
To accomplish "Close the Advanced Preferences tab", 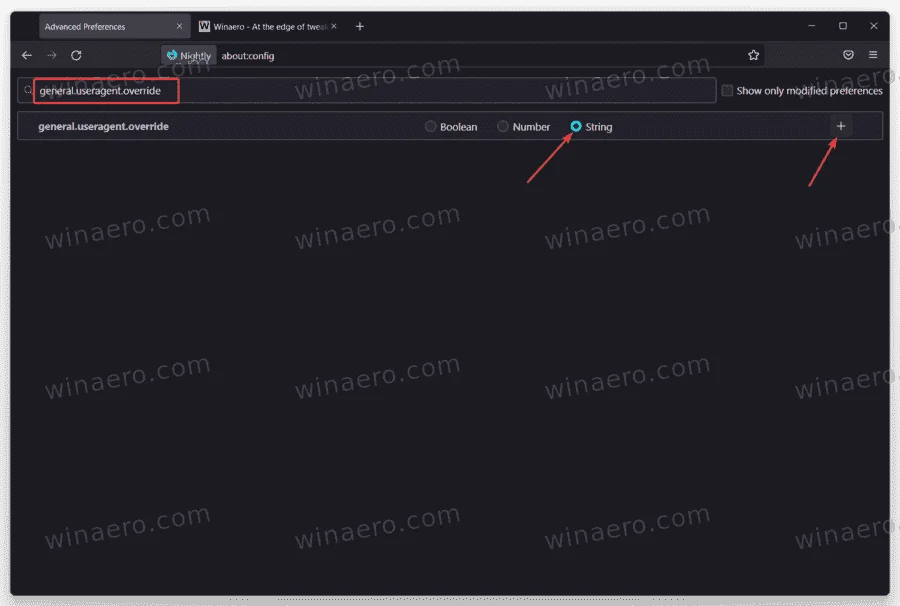I will 179,26.
